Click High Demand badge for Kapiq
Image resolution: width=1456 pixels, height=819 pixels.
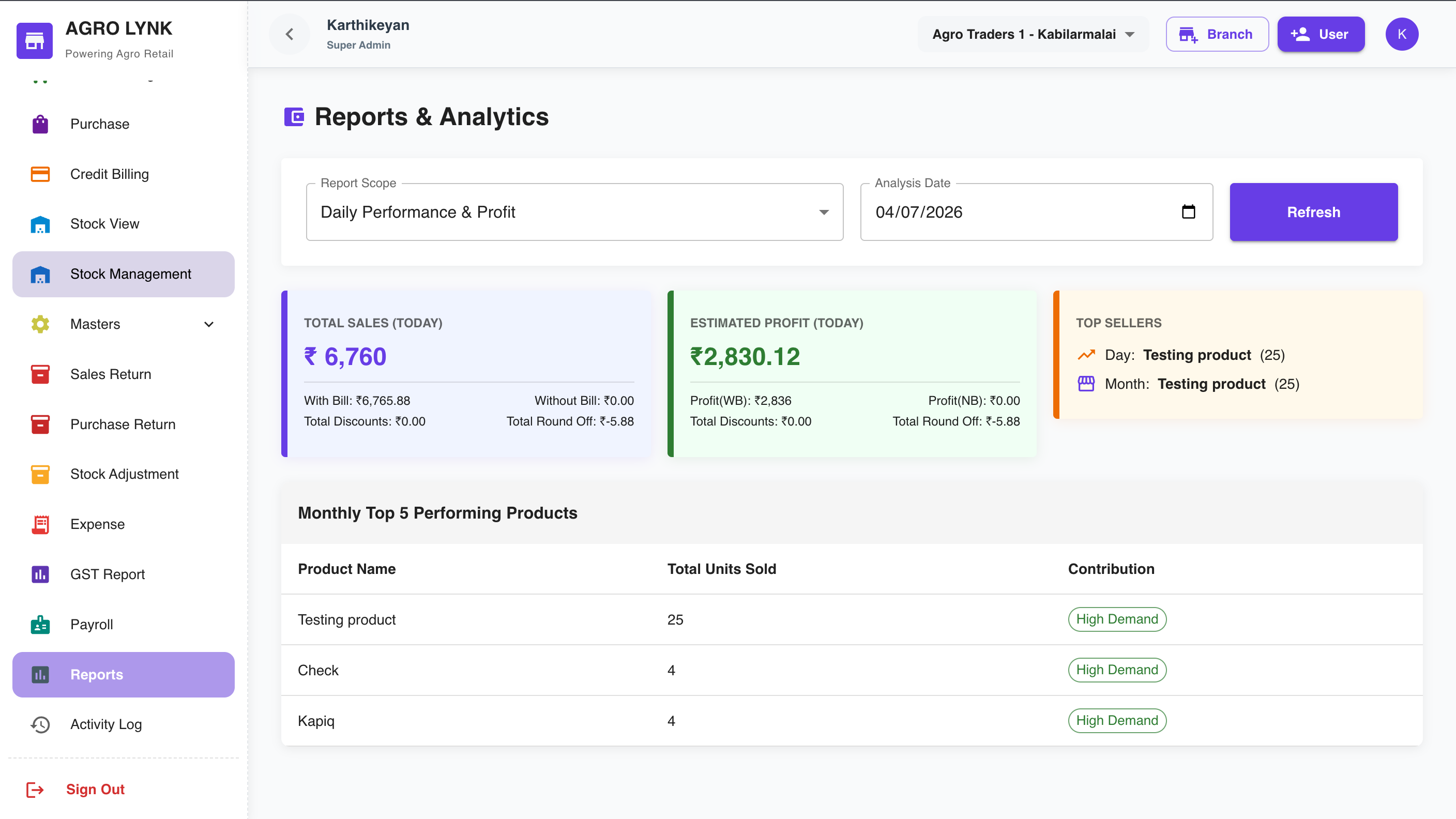(x=1117, y=721)
